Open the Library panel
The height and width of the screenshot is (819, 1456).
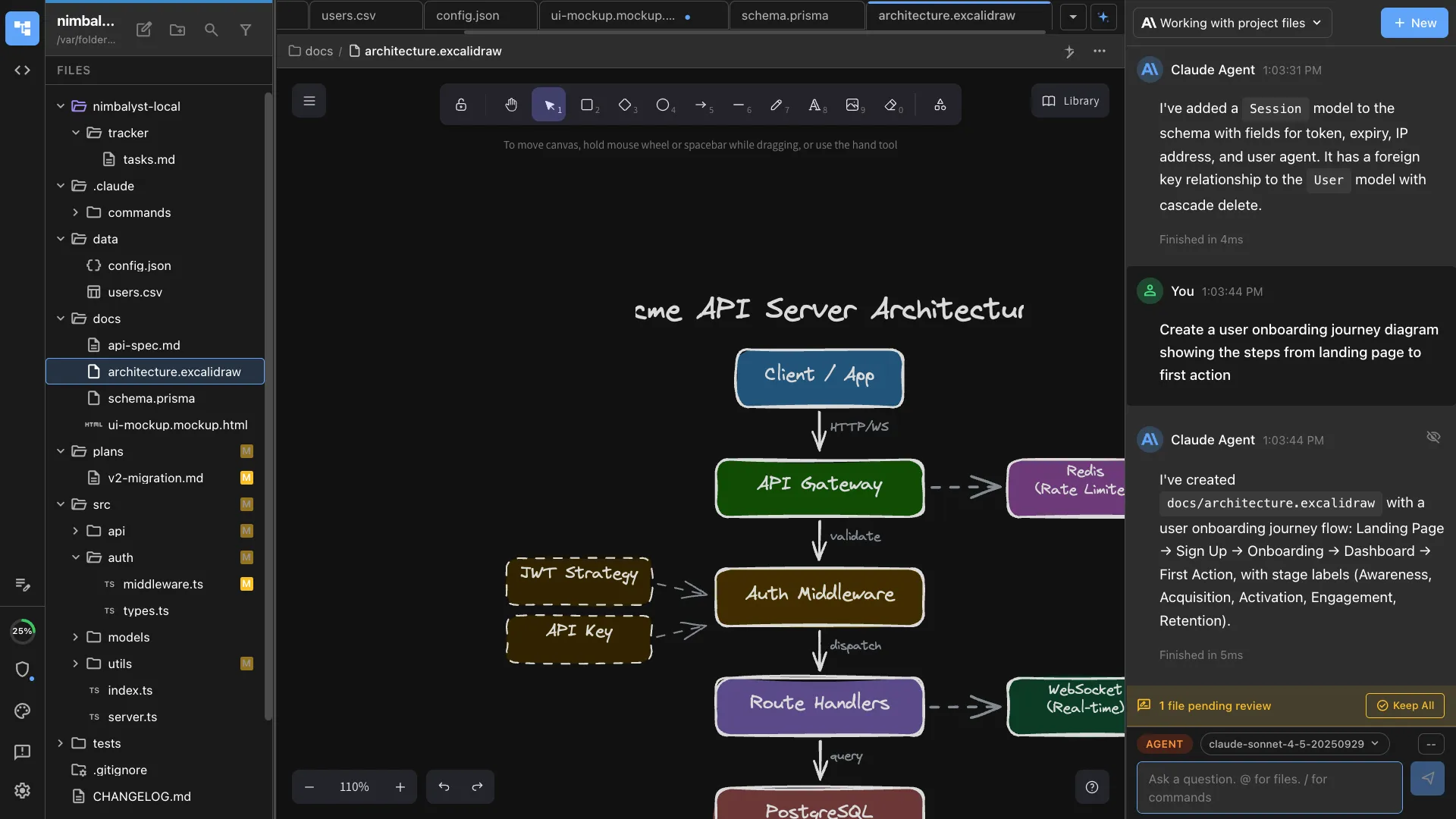(1070, 100)
